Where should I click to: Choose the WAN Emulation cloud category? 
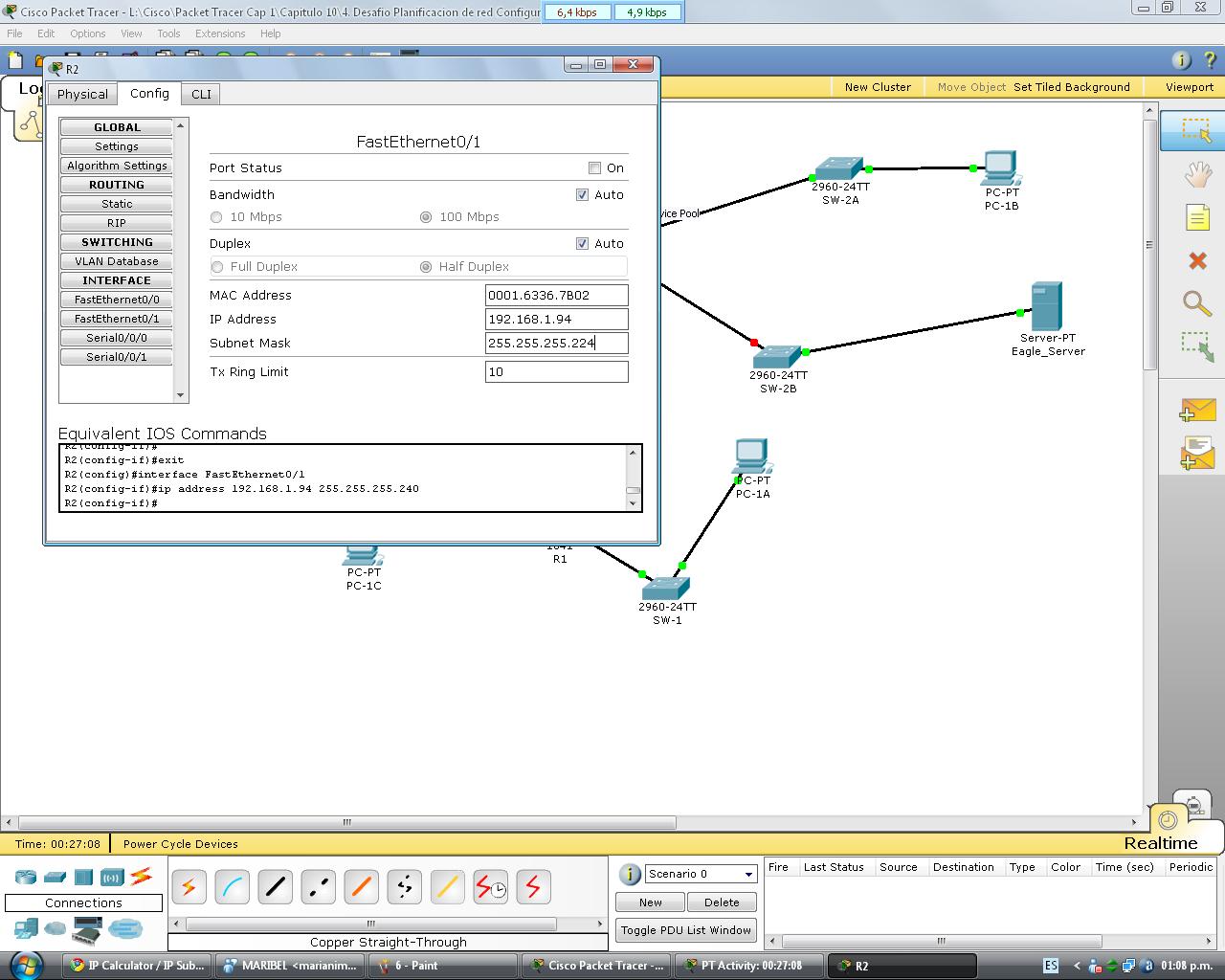point(56,928)
